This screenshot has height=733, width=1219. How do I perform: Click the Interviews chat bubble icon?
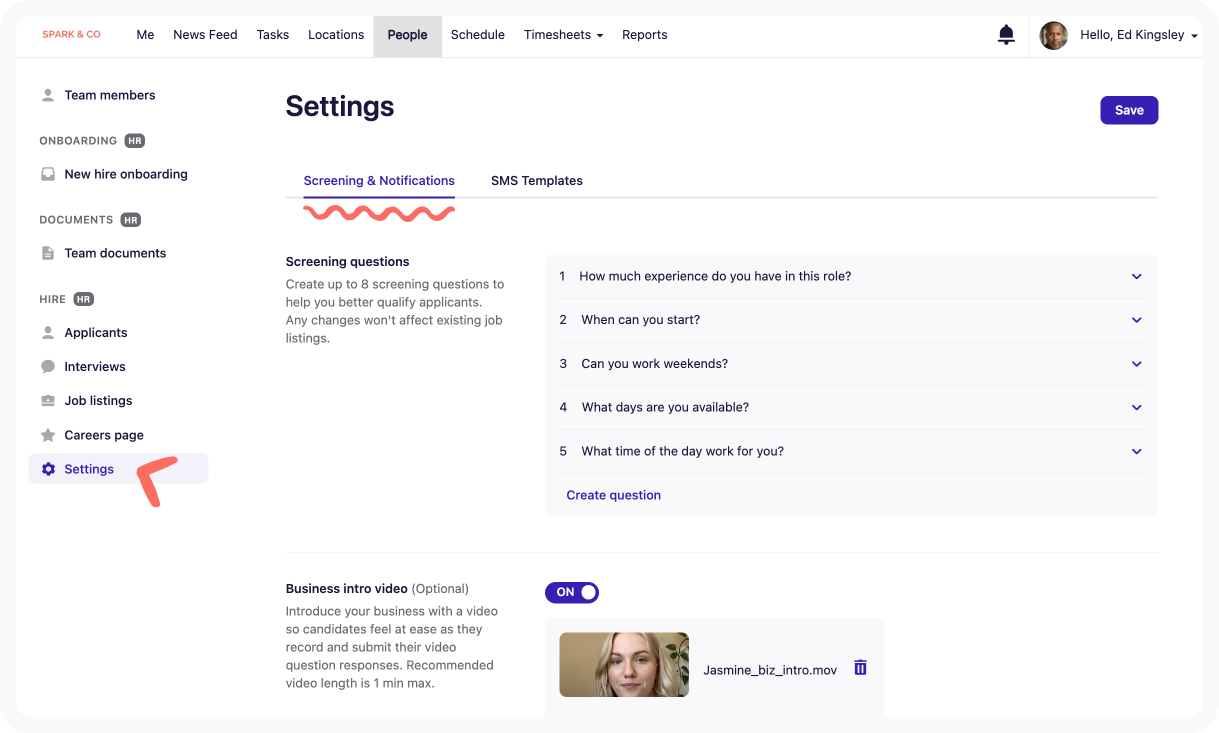pos(48,367)
